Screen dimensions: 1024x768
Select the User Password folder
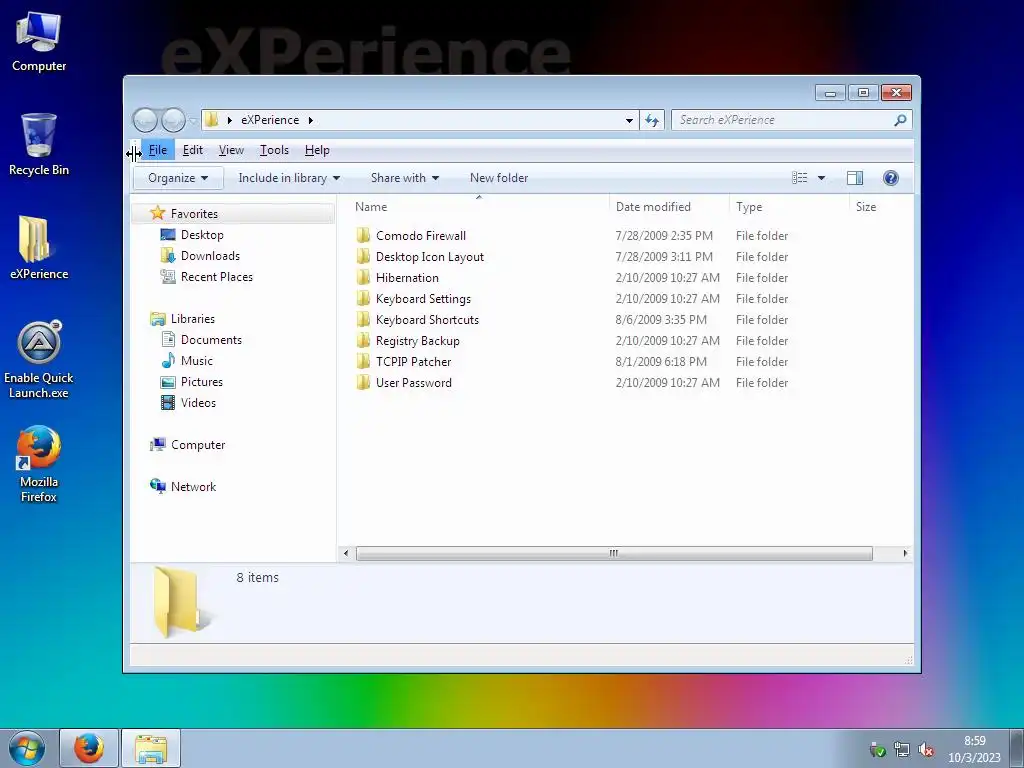click(x=413, y=383)
